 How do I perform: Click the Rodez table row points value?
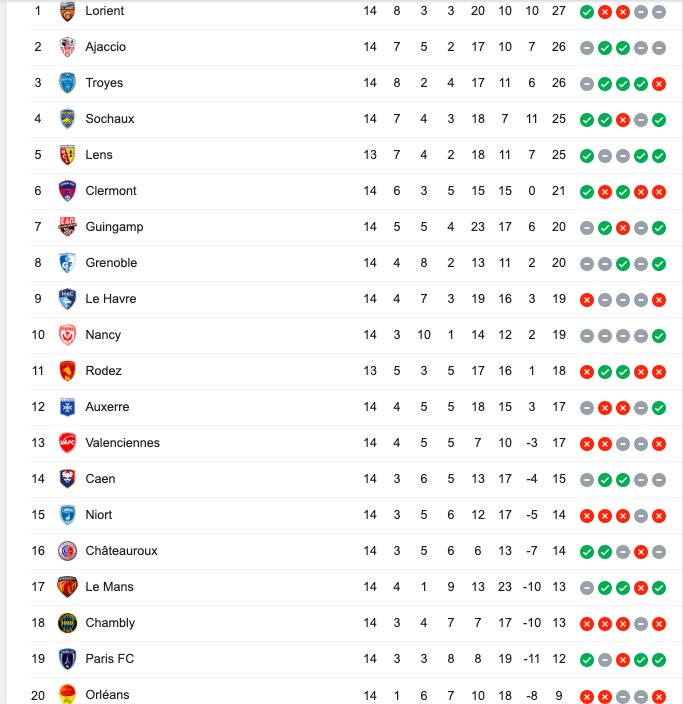point(559,371)
